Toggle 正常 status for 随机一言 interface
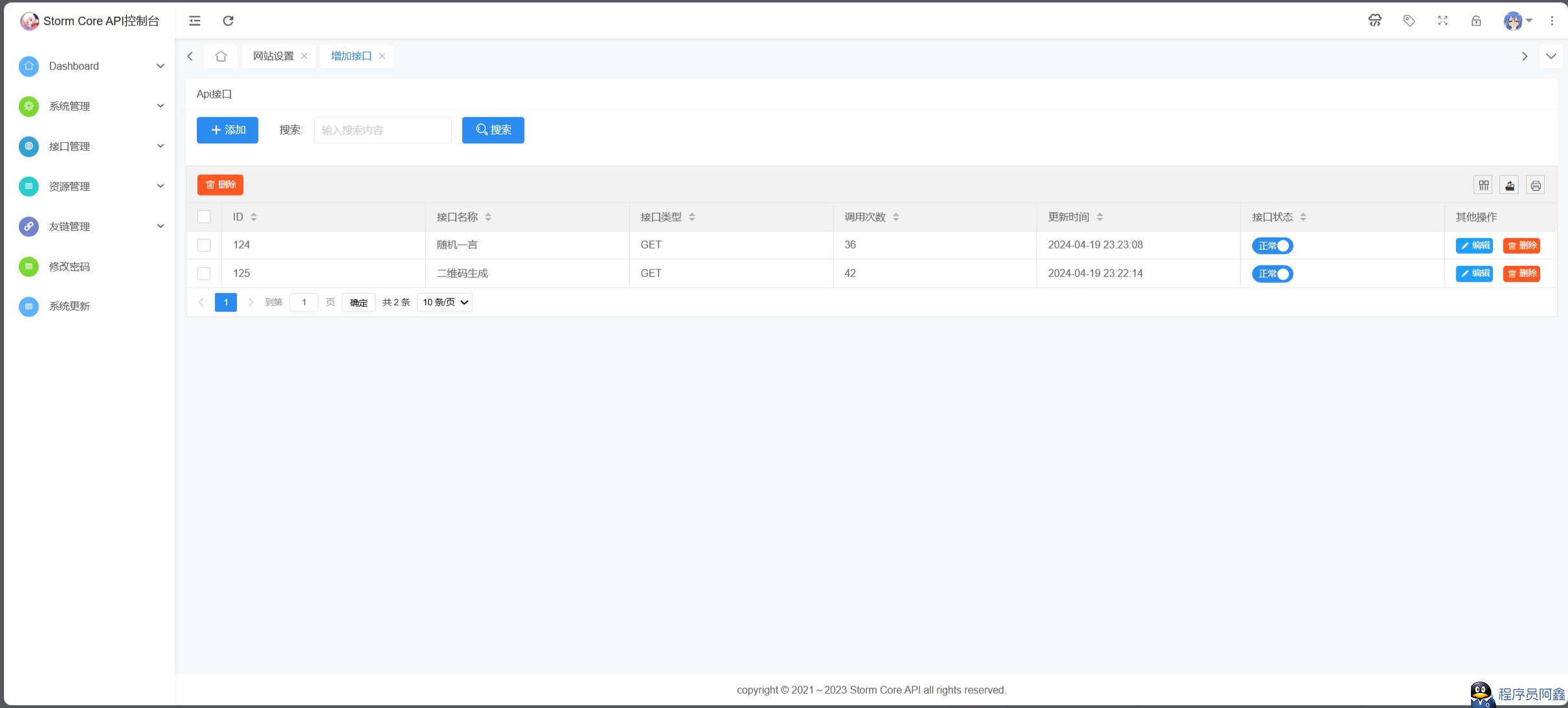Viewport: 1568px width, 708px height. point(1271,246)
